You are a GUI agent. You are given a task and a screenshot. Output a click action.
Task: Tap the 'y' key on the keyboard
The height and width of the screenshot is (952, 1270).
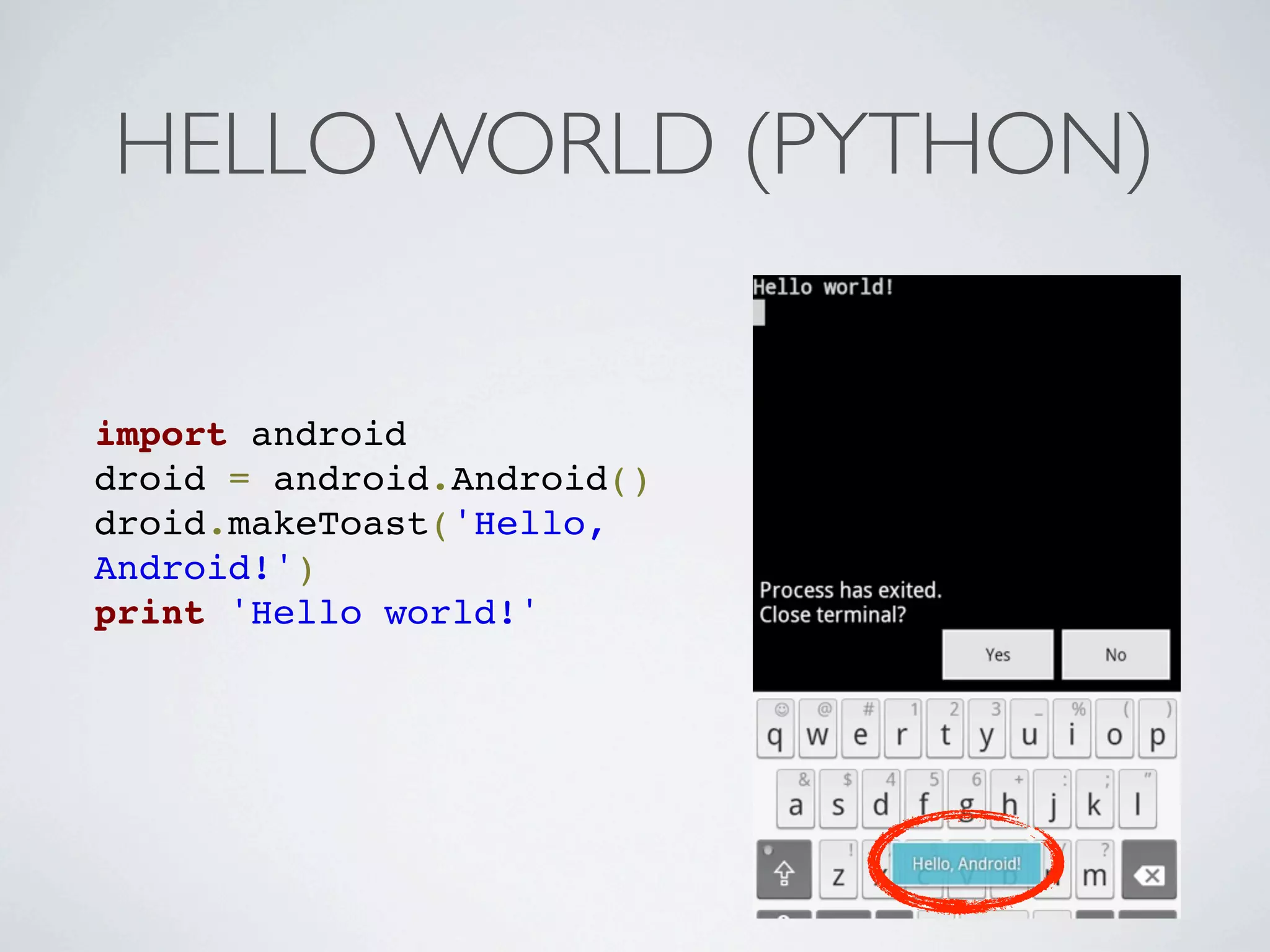[x=987, y=729]
